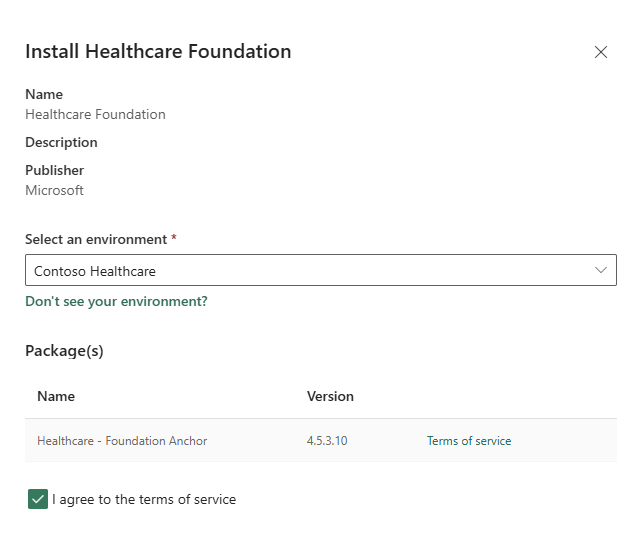Click the Description field label
This screenshot has width=636, height=537.
[61, 142]
